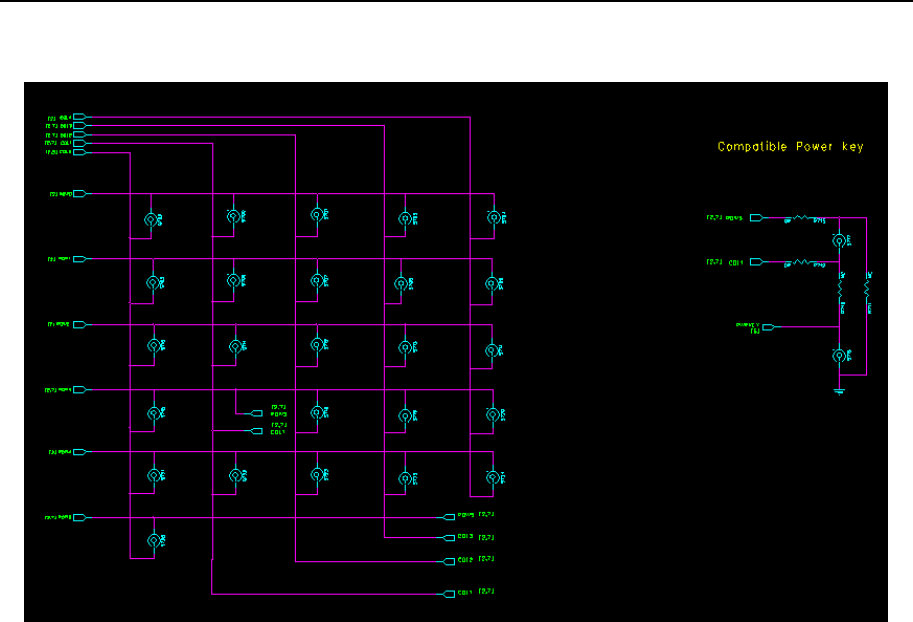Screen dimensions: 913x622
Task: Click the key switch at ROW0 and COL3
Action: [405, 218]
